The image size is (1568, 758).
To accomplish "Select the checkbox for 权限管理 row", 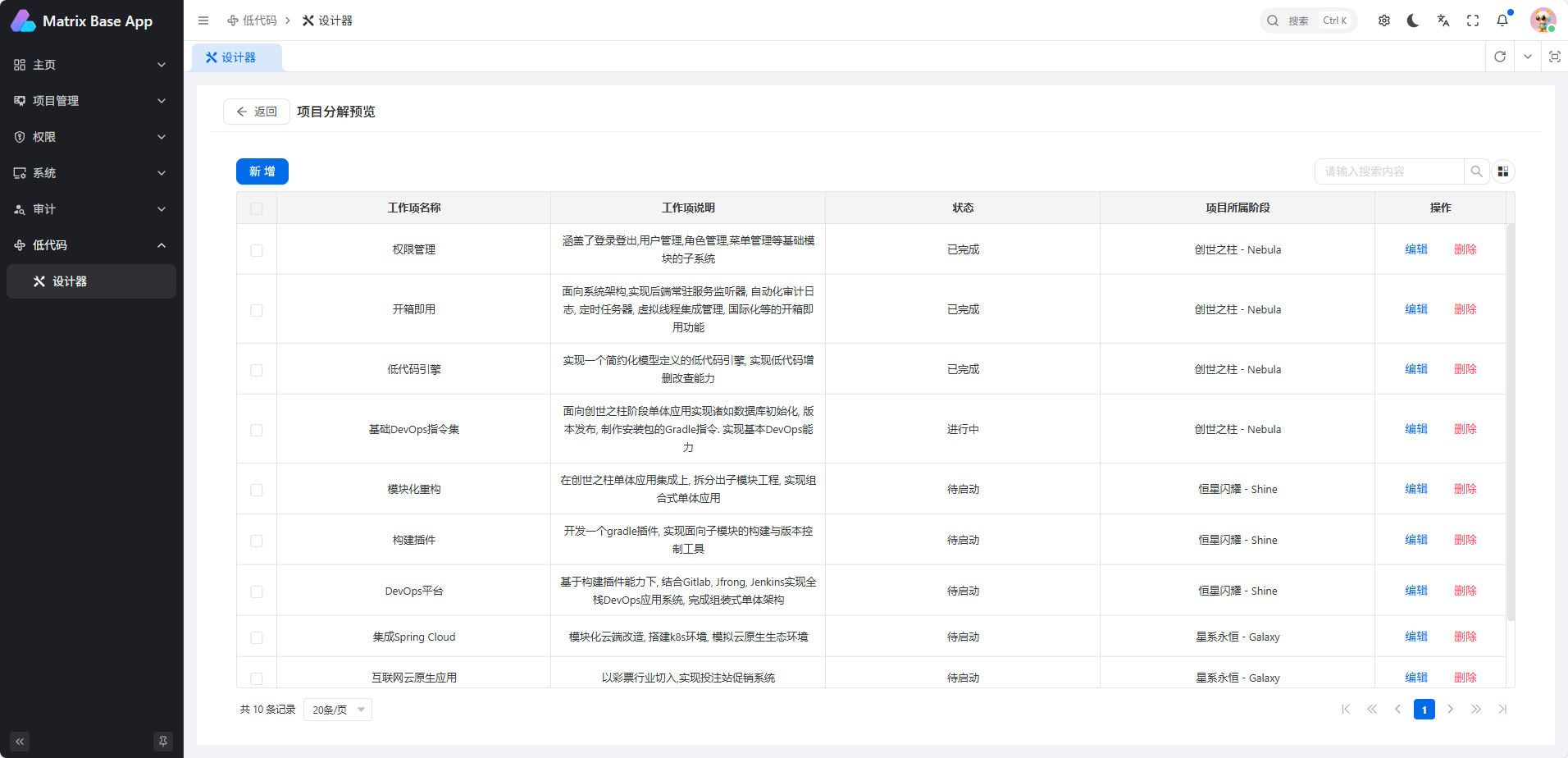I will point(257,250).
